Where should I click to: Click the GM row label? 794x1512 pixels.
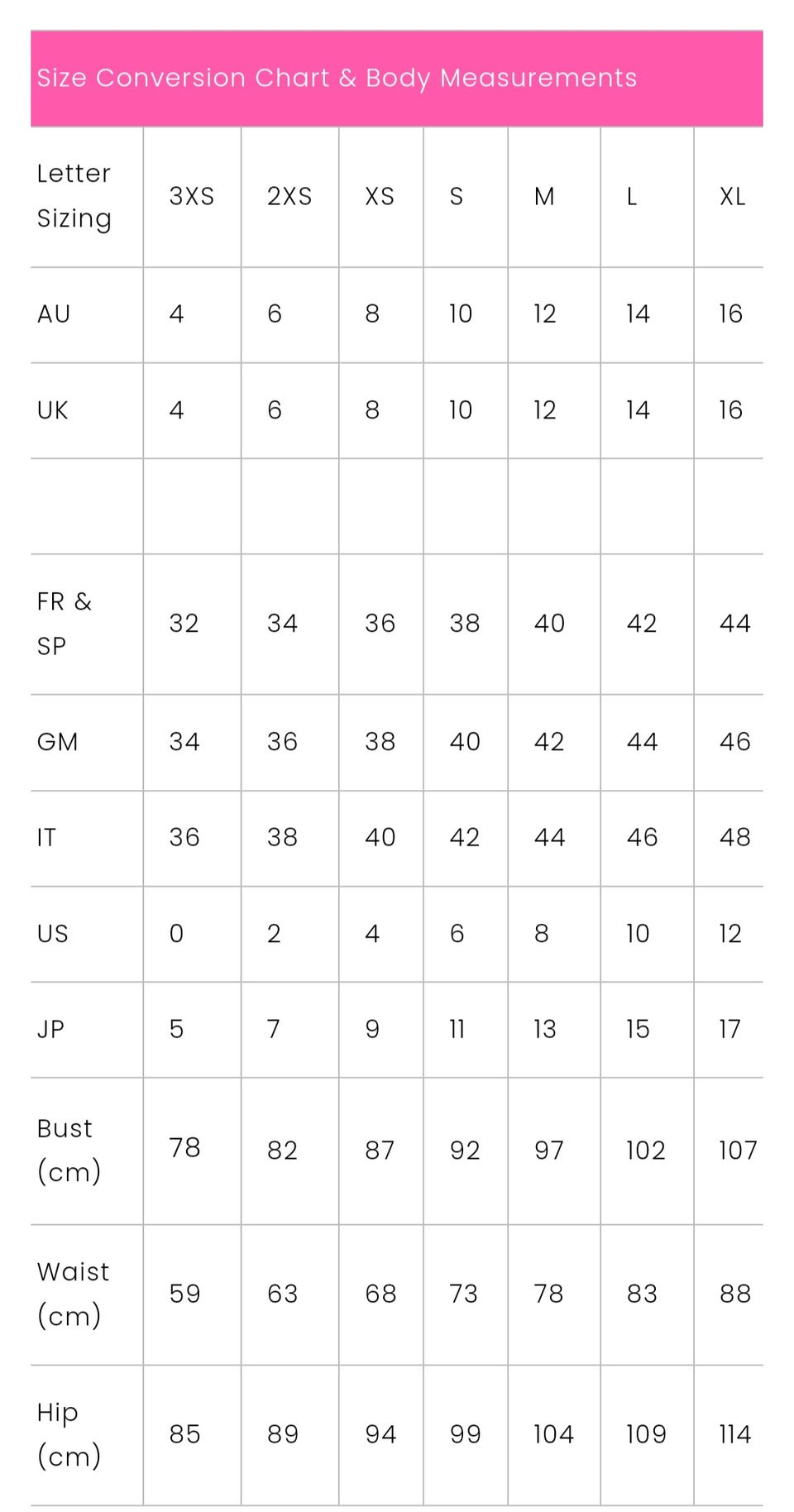[57, 742]
